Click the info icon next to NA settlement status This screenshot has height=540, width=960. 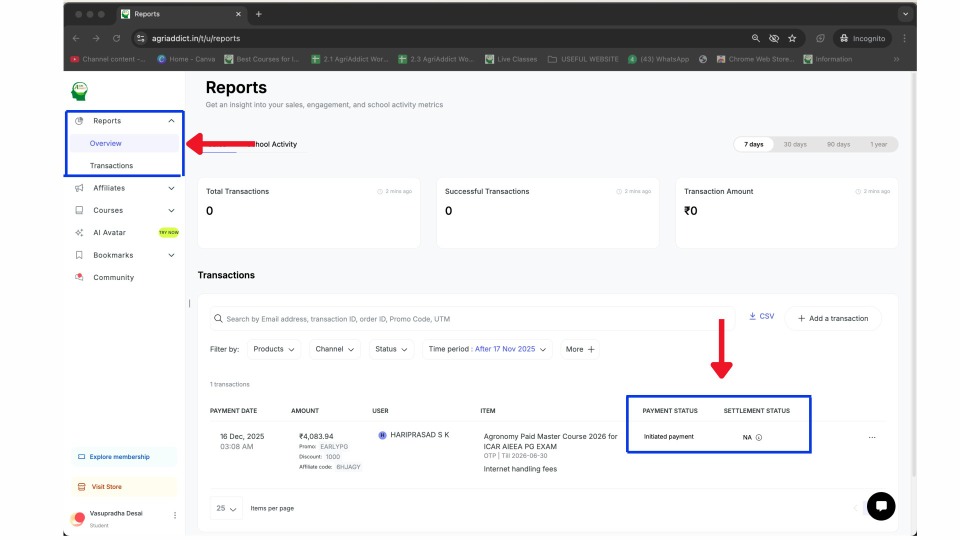pyautogui.click(x=759, y=437)
